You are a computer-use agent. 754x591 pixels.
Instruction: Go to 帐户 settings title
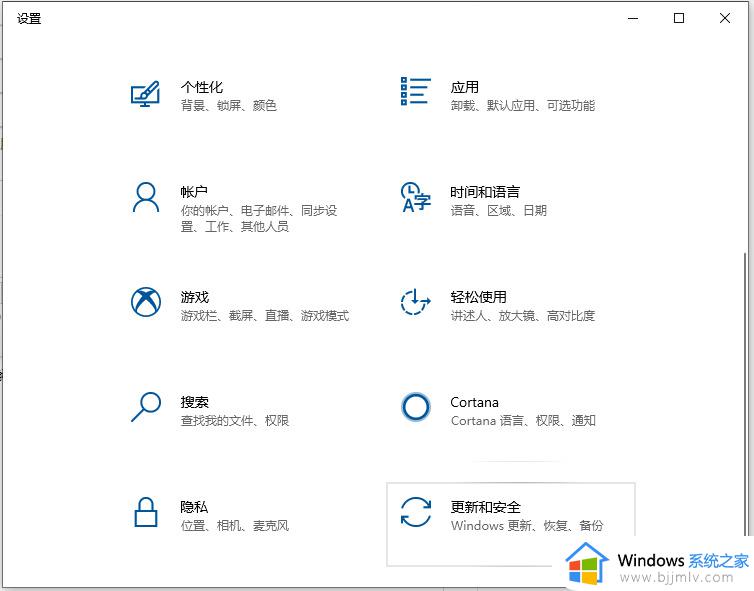(x=194, y=192)
